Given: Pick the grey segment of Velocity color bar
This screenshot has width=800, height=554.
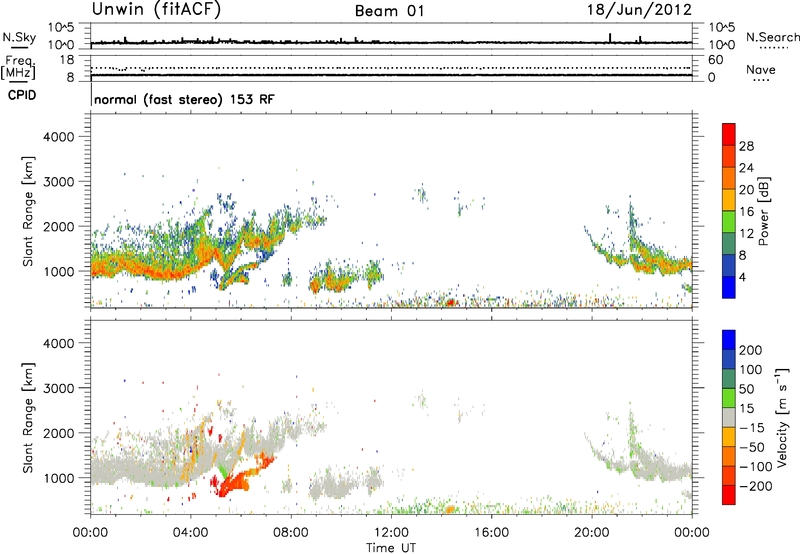Looking at the screenshot, I should click(729, 417).
